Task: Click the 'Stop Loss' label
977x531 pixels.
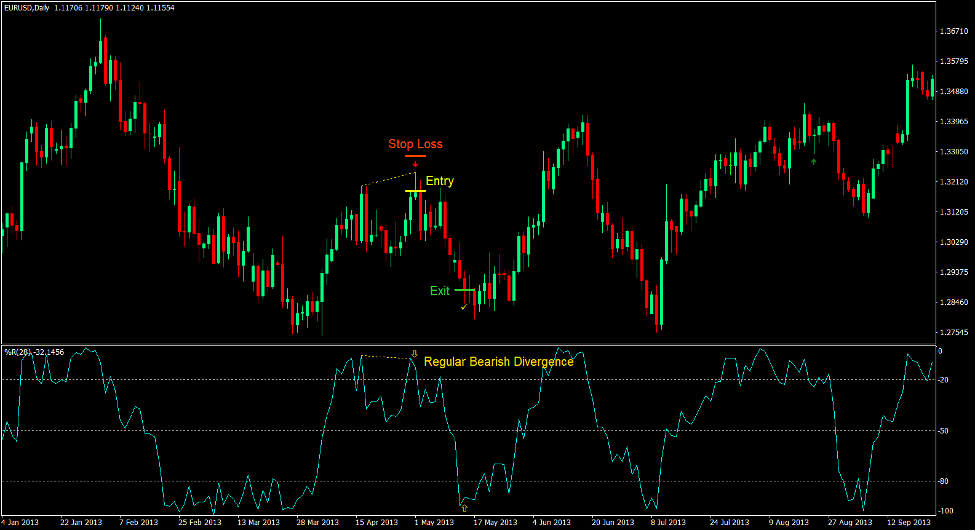Action: click(x=416, y=144)
